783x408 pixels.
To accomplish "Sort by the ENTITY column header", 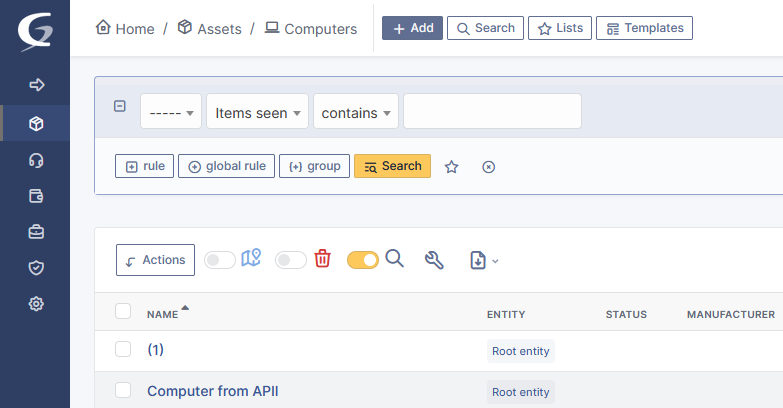I will tap(506, 315).
